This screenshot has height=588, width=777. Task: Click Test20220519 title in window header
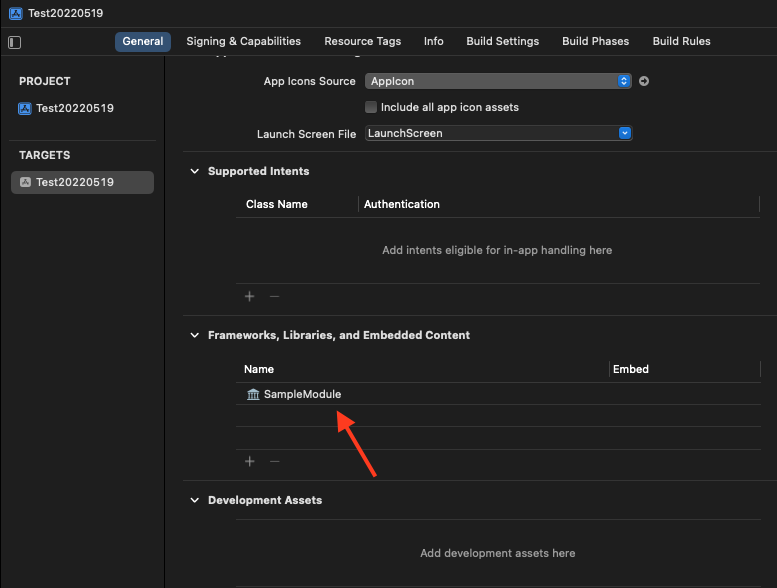65,13
